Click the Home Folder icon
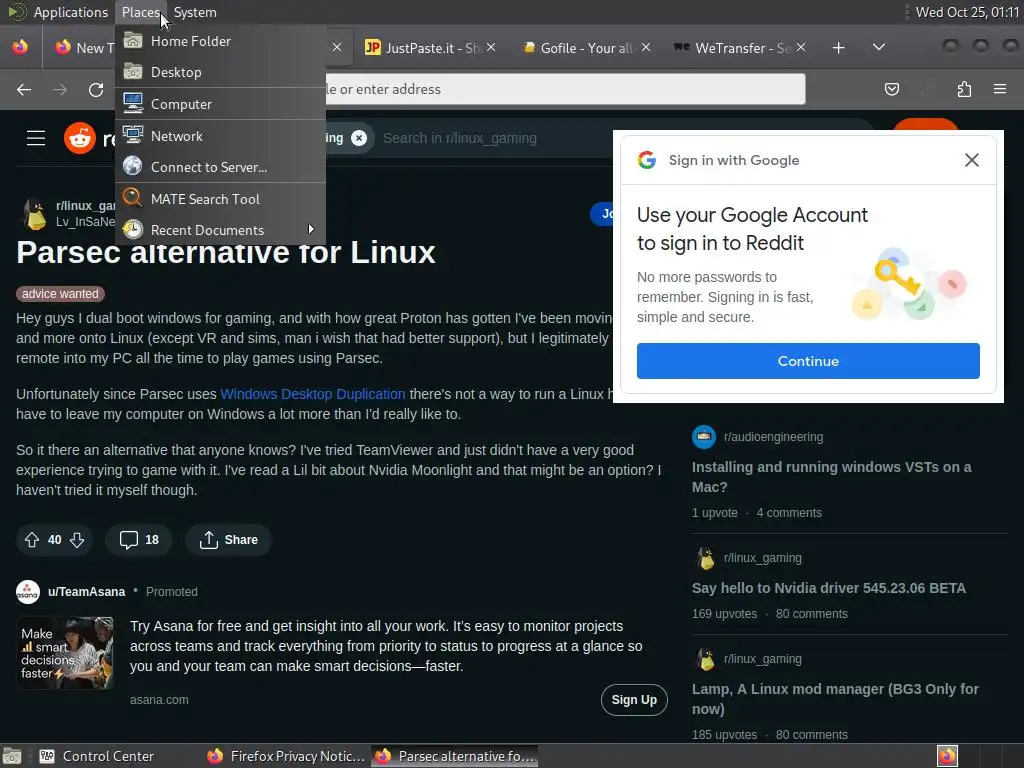Viewport: 1024px width, 768px height. coord(133,40)
